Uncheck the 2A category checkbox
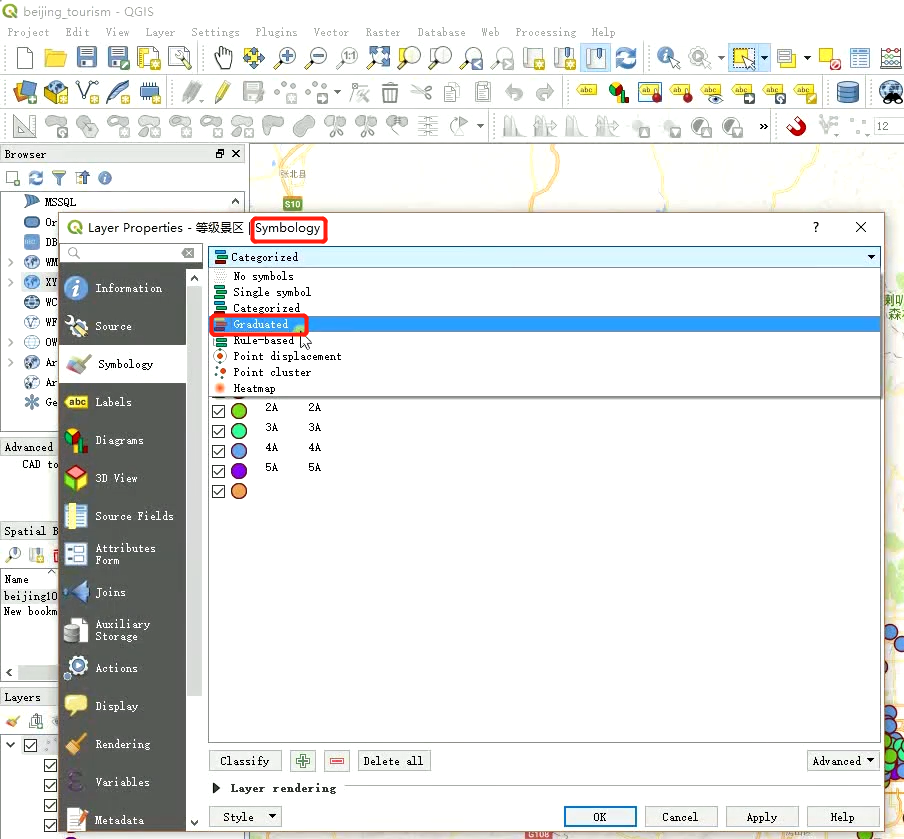The image size is (904, 839). click(219, 411)
